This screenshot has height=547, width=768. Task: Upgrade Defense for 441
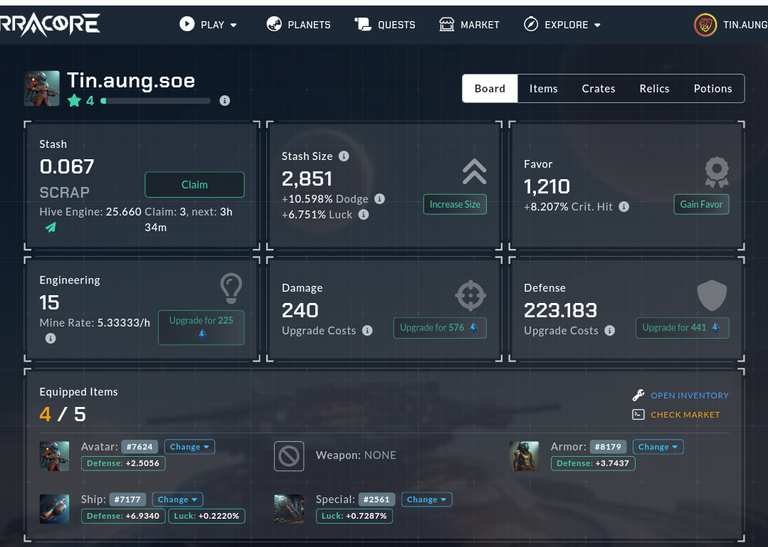682,328
